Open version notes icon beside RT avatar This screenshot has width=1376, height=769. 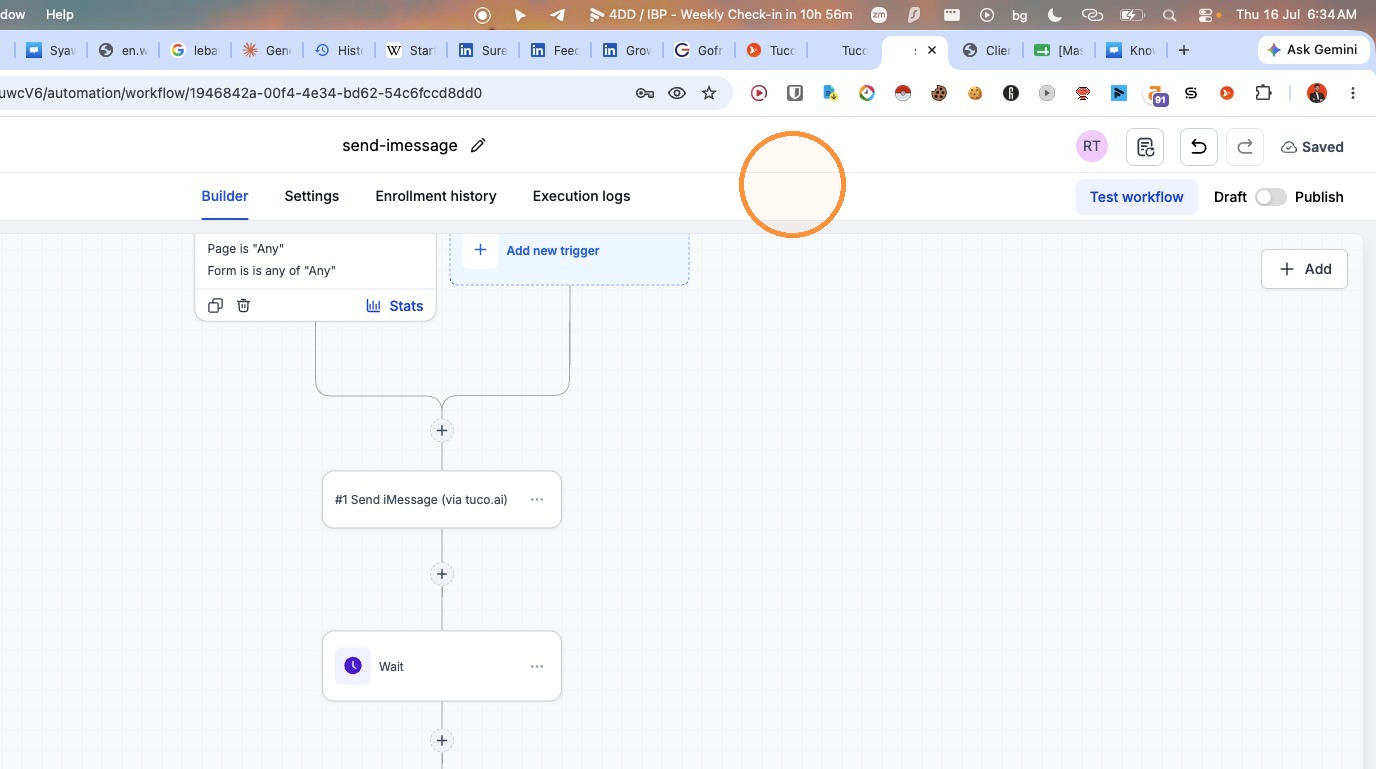point(1145,147)
